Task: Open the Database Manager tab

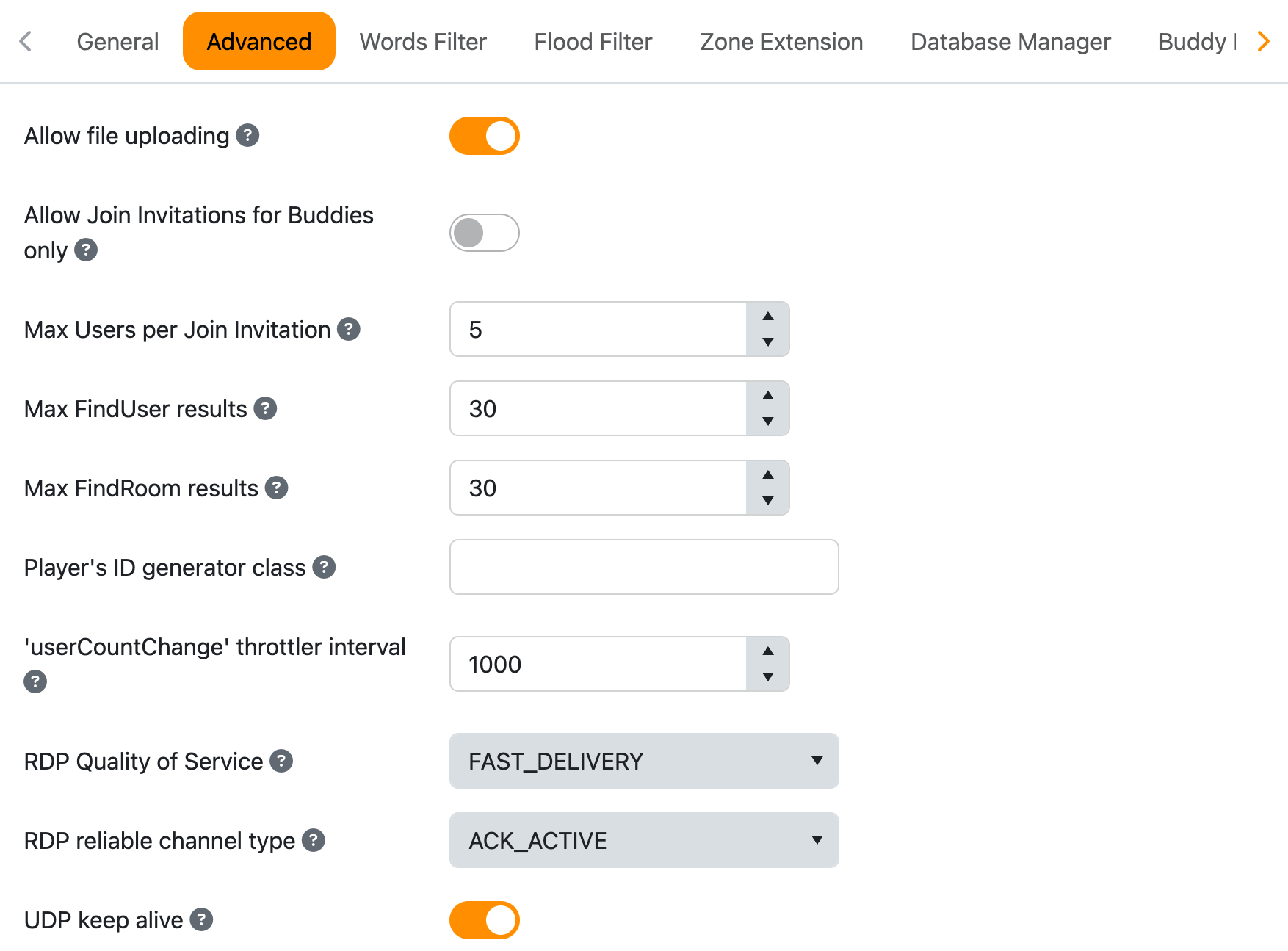Action: (1010, 42)
